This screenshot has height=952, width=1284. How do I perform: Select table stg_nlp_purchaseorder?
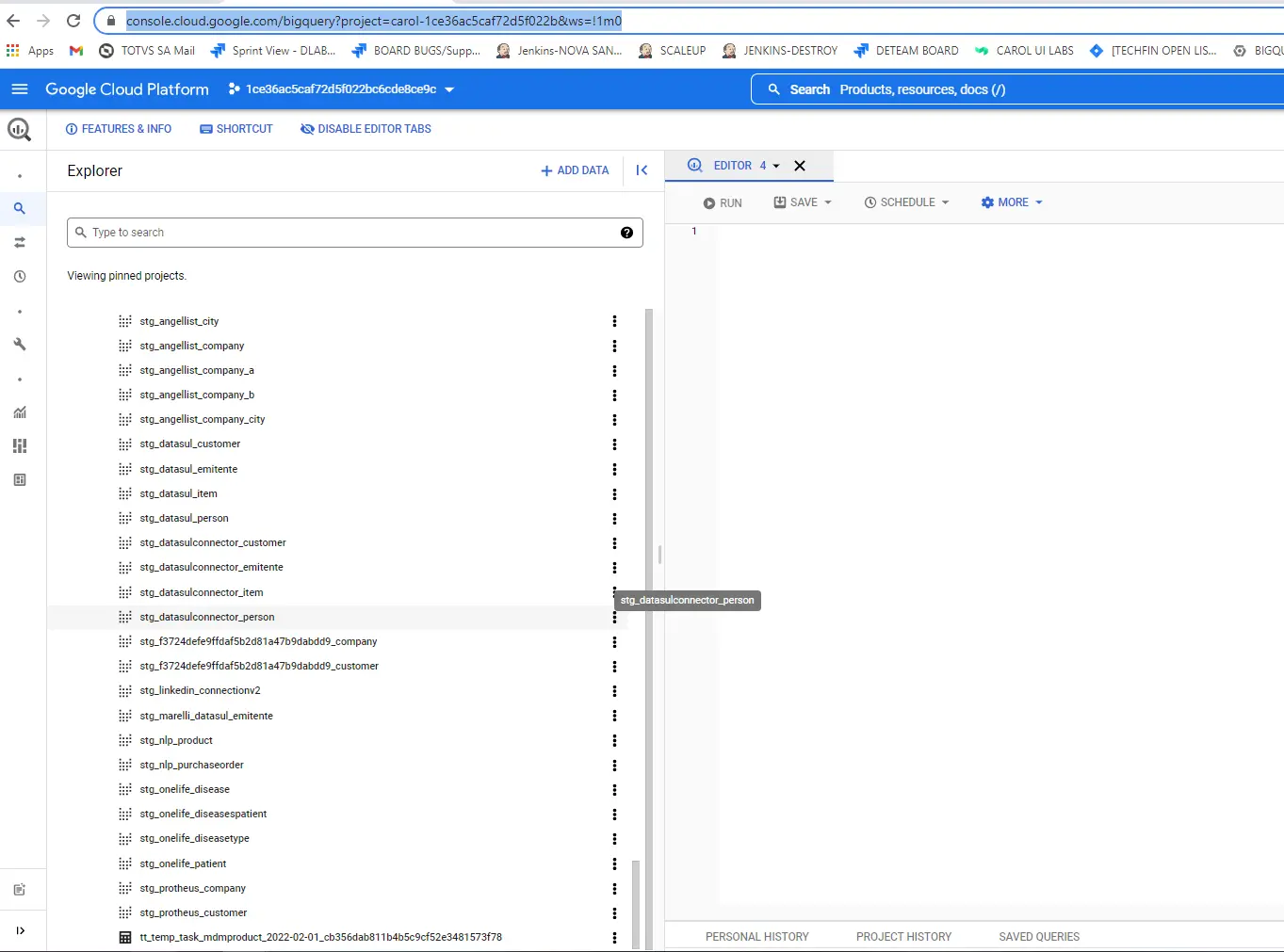(x=192, y=766)
